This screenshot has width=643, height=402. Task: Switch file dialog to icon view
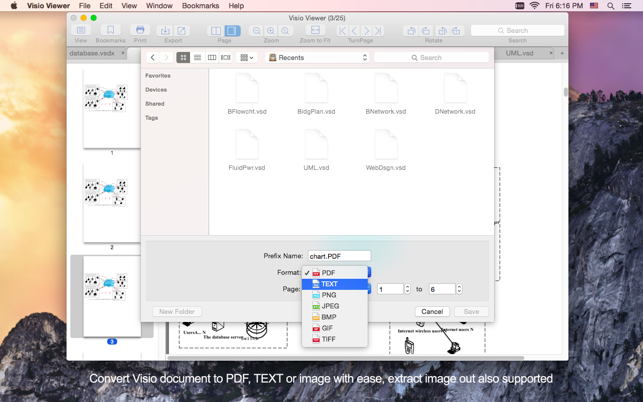tap(183, 58)
